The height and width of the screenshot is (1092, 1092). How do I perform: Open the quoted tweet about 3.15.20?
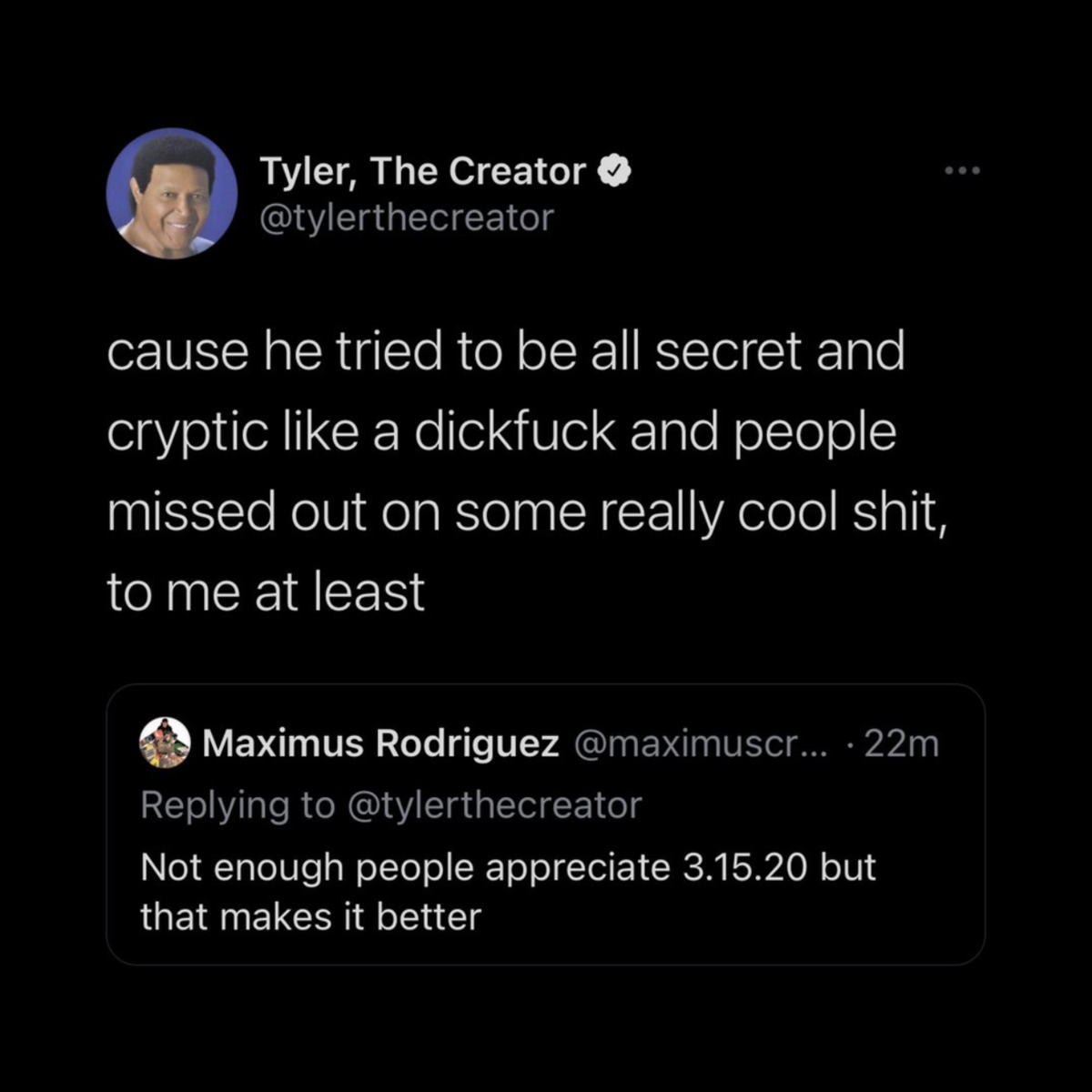coord(546,824)
